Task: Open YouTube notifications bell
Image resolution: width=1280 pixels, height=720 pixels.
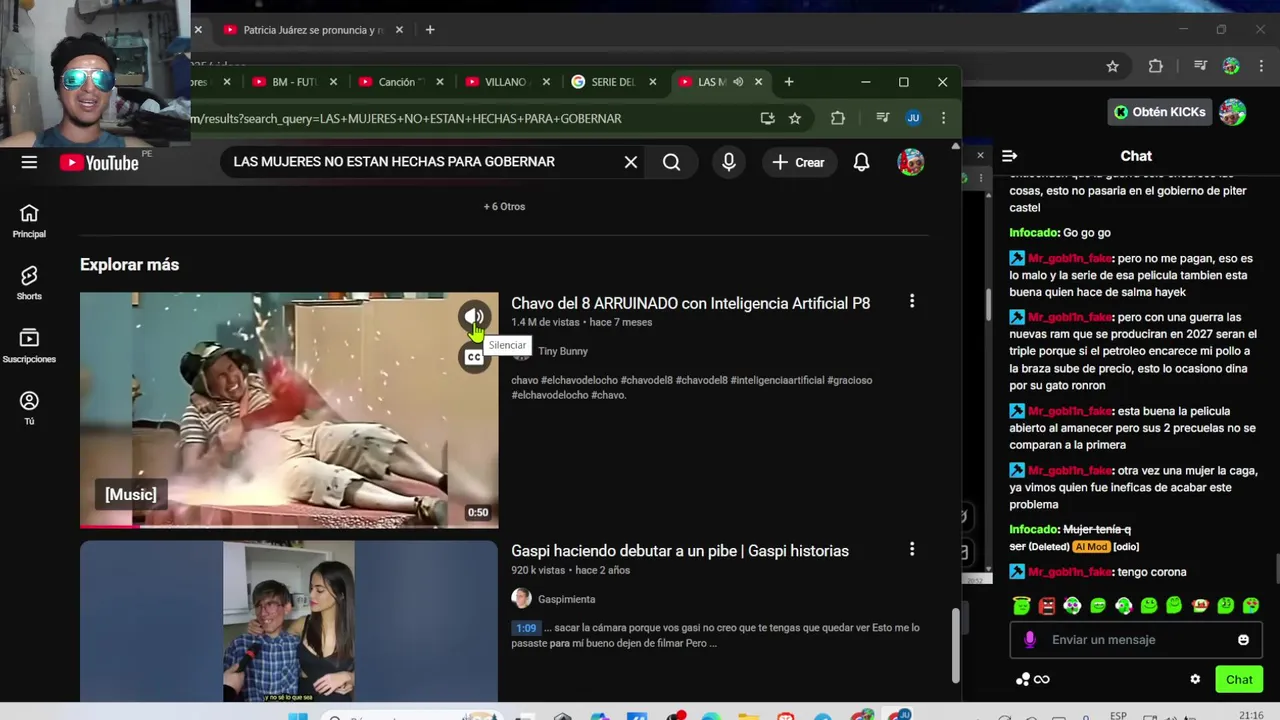Action: [861, 162]
